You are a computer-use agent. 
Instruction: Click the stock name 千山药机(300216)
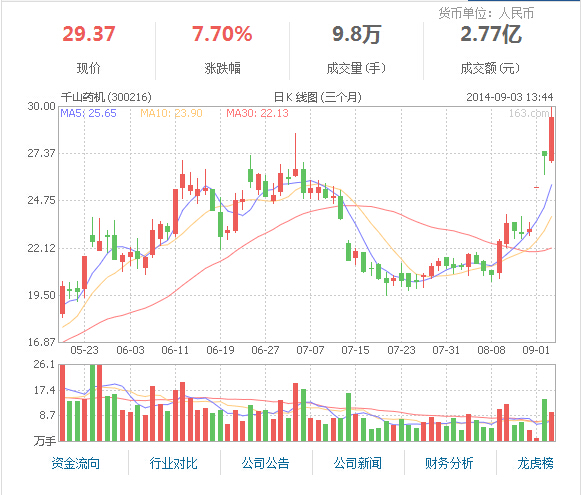pyautogui.click(x=106, y=97)
